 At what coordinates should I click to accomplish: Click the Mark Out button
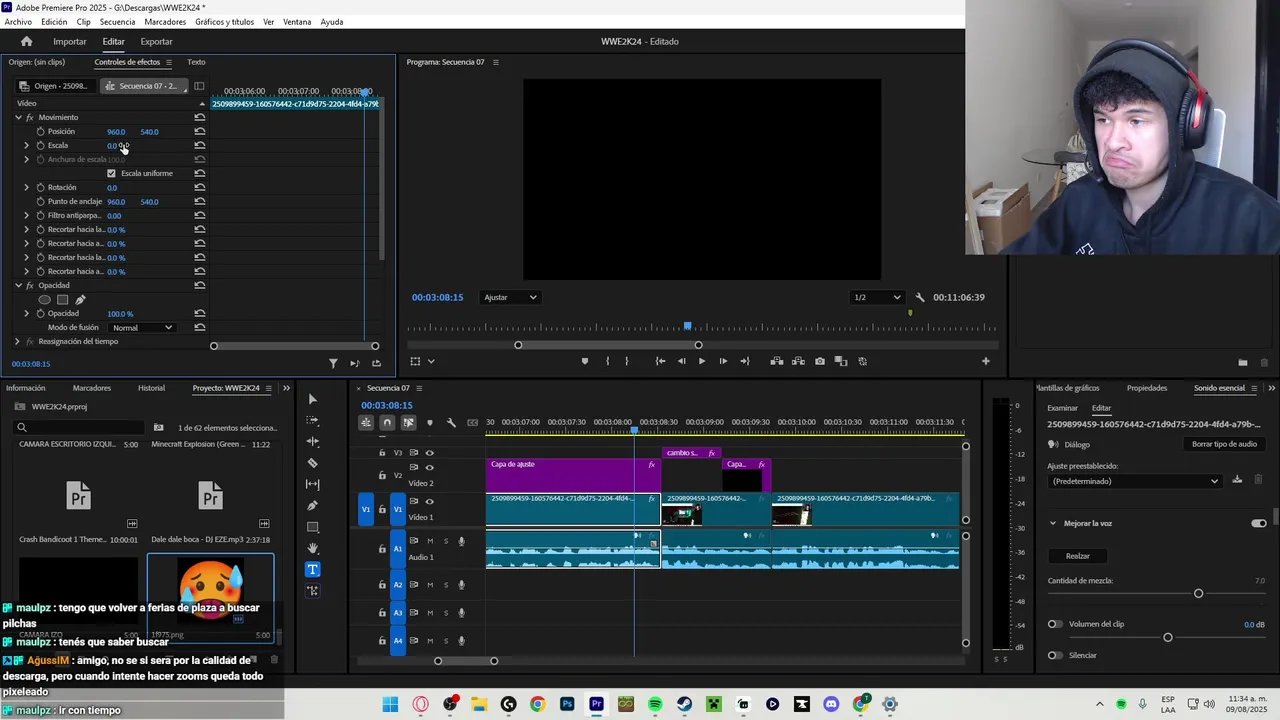pos(627,361)
